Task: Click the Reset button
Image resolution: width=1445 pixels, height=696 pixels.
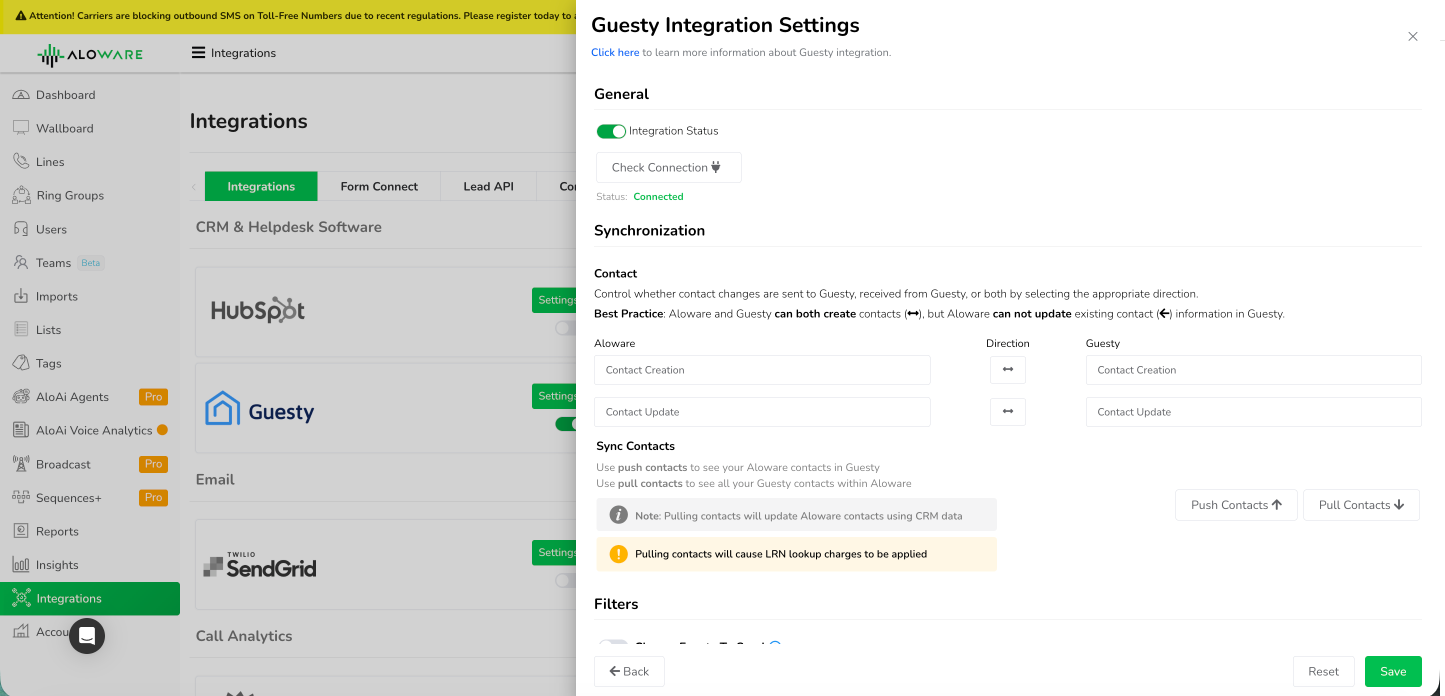Action: coord(1323,672)
